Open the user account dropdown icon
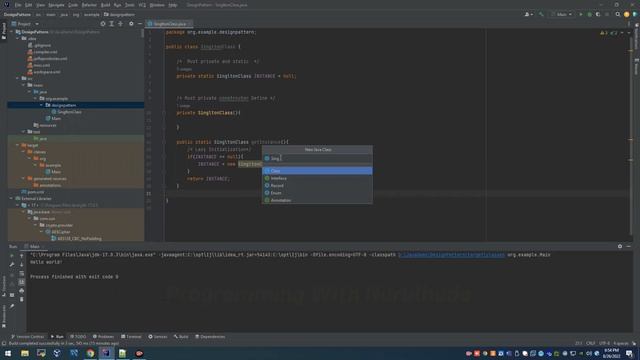This screenshot has height=360, width=640. point(528,14)
